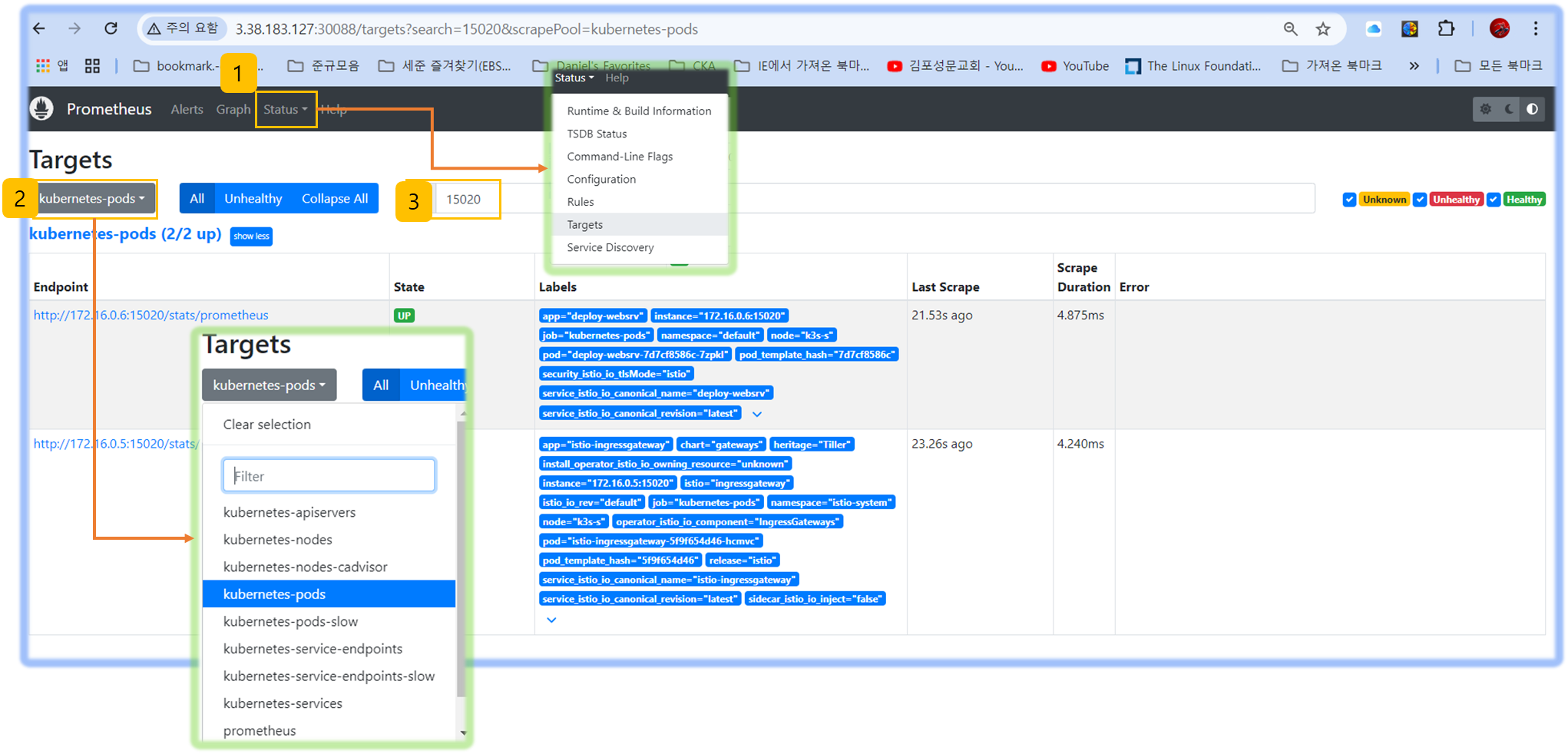Screen dimensions: 1568x754
Task: Click the All button in inset Targets panel
Action: [381, 385]
